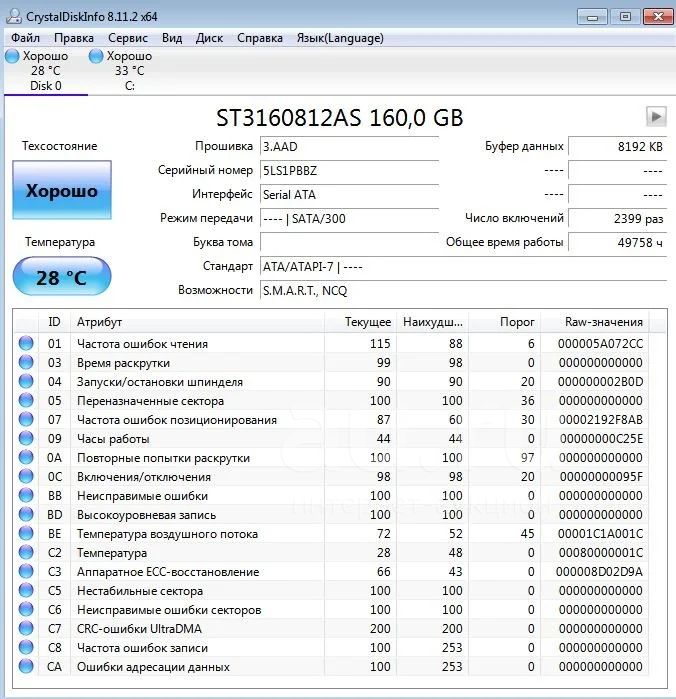Click the 28 °C temperature button
This screenshot has height=699, width=676.
pos(62,277)
